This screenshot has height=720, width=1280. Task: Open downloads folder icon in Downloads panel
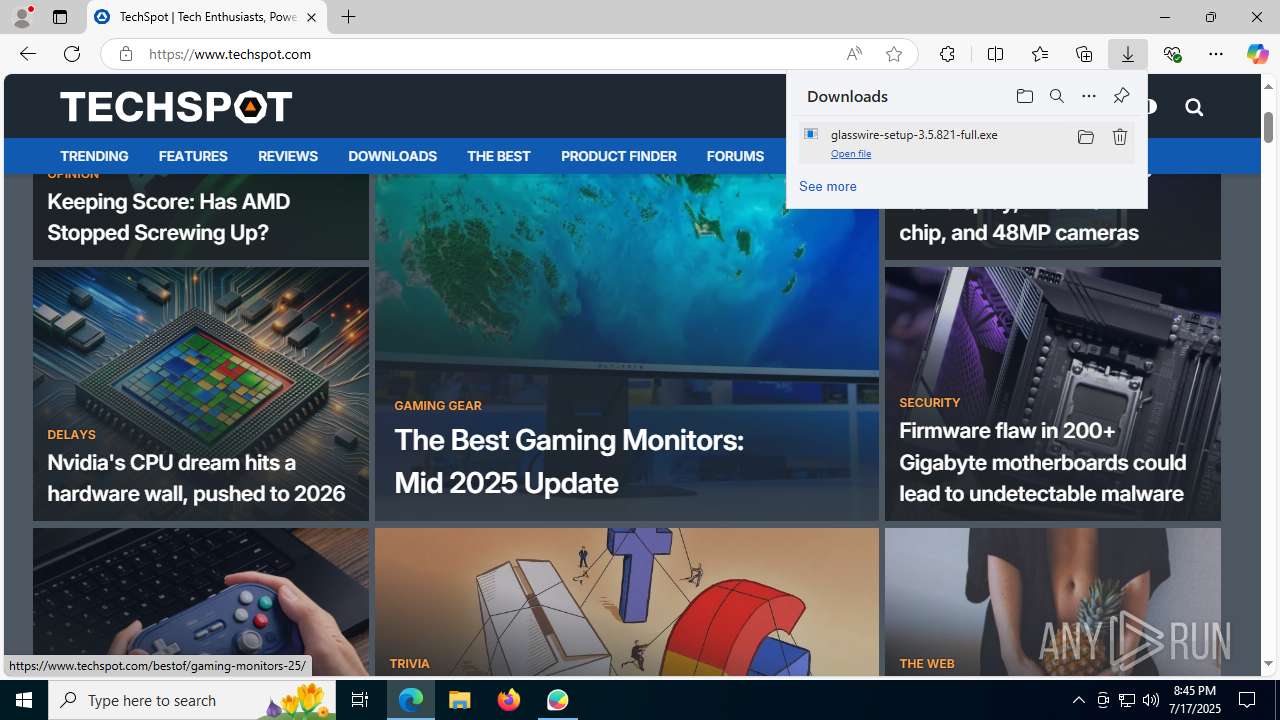tap(1024, 96)
